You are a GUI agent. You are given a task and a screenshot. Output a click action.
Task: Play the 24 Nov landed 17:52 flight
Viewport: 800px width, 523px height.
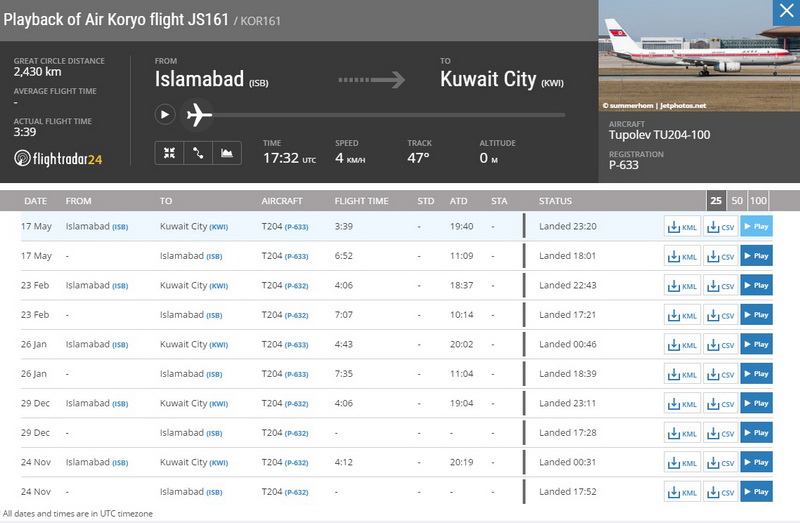pos(757,492)
